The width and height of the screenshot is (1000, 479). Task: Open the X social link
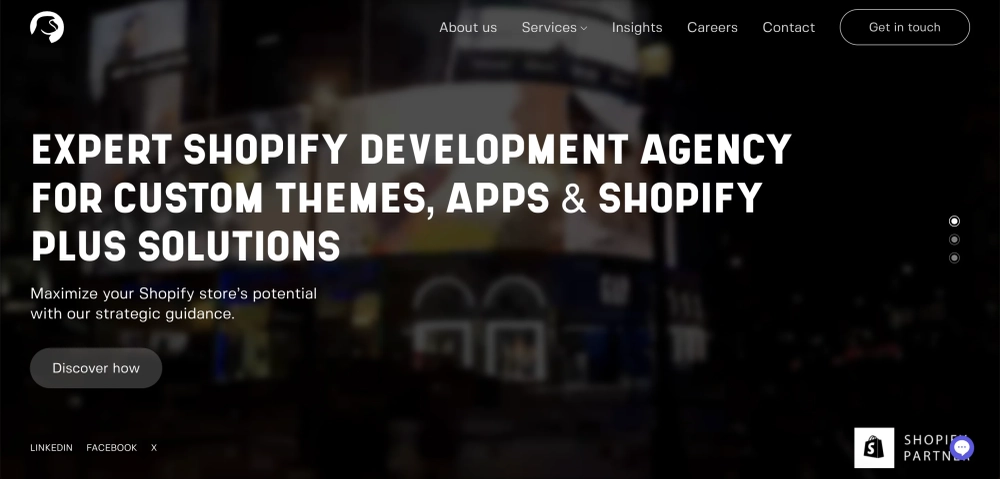click(x=154, y=448)
